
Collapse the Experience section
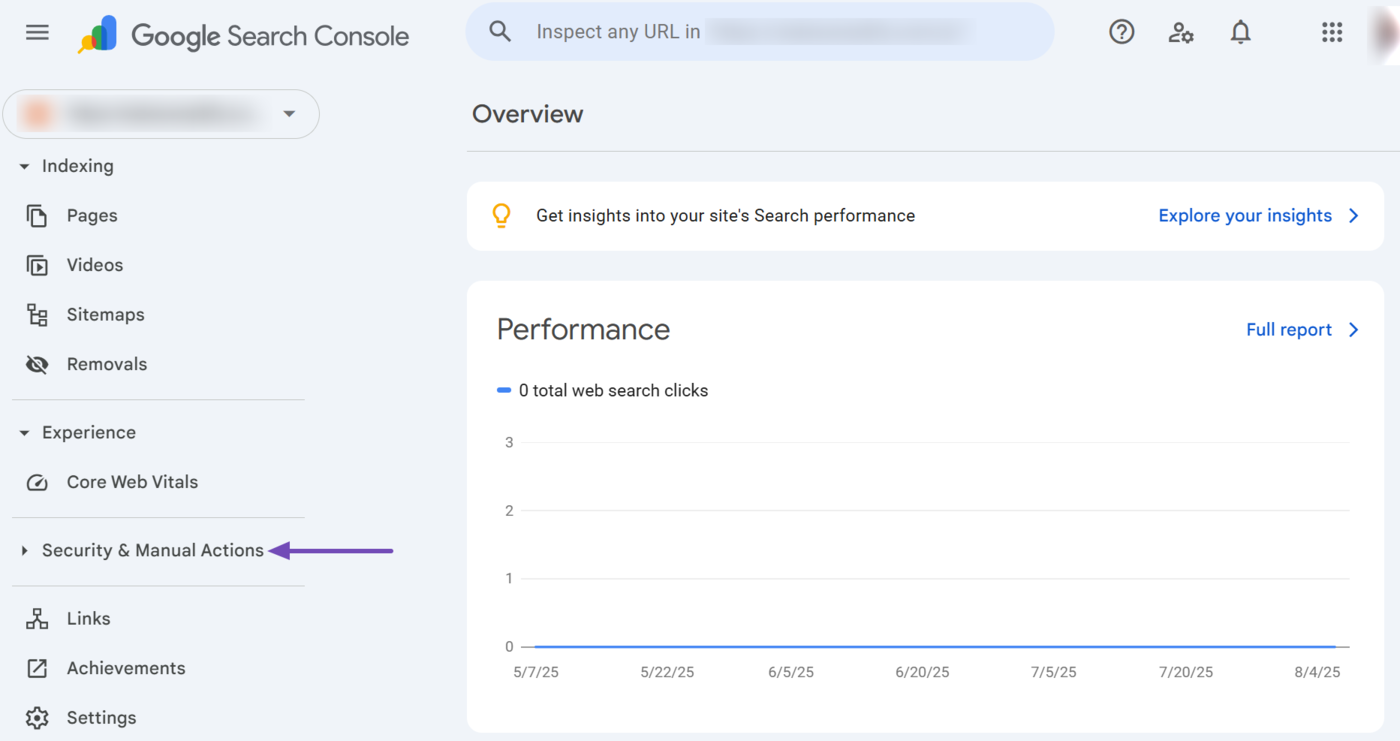(24, 433)
